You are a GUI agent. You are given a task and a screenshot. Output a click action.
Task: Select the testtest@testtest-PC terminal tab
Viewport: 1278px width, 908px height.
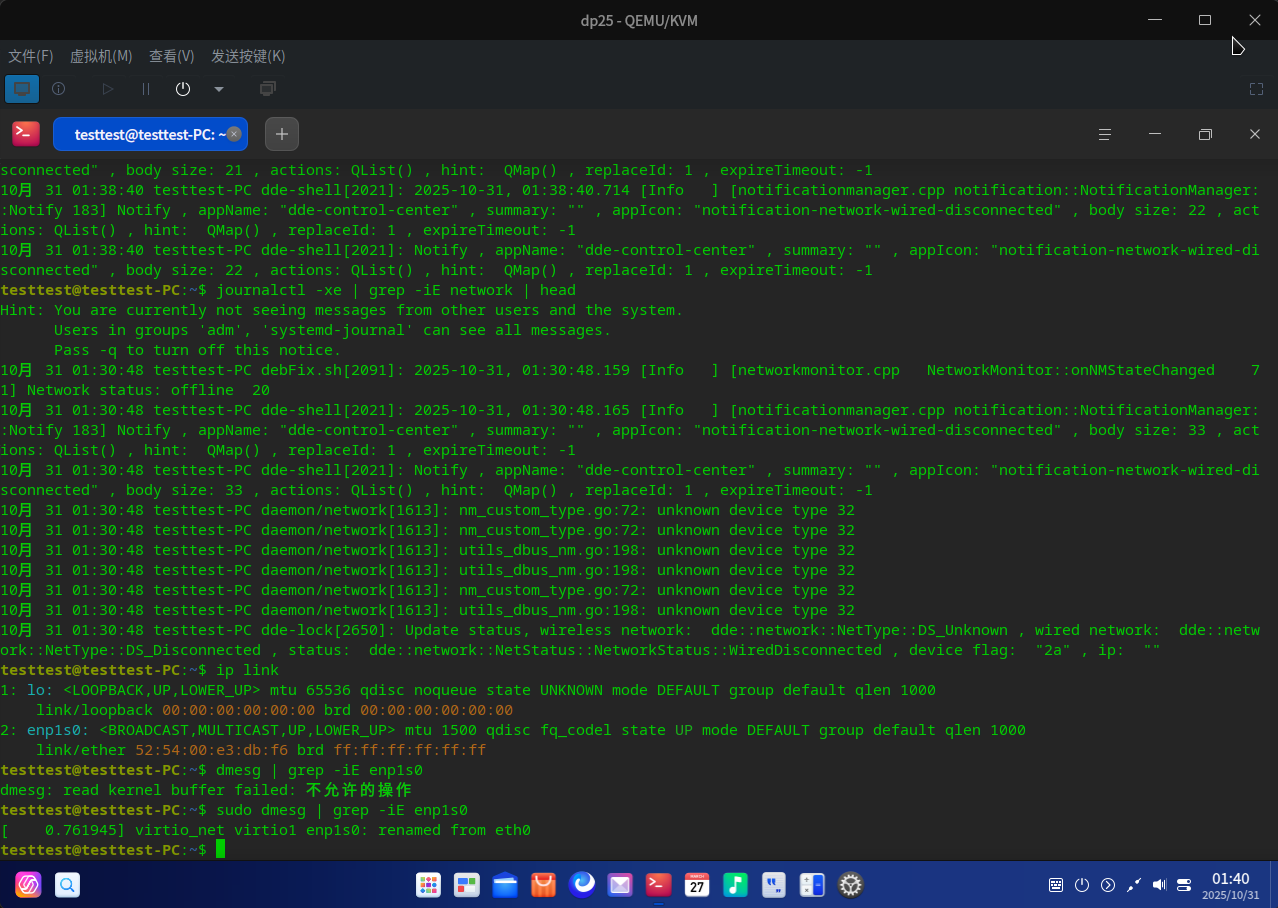[150, 134]
